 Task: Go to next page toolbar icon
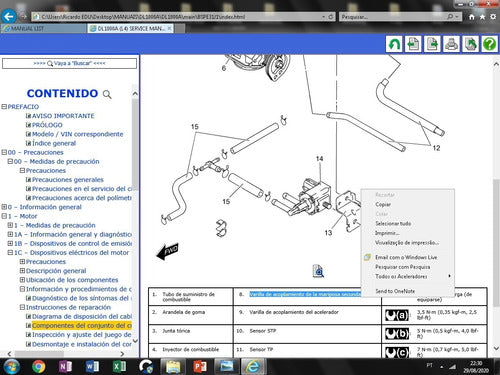[x=432, y=44]
